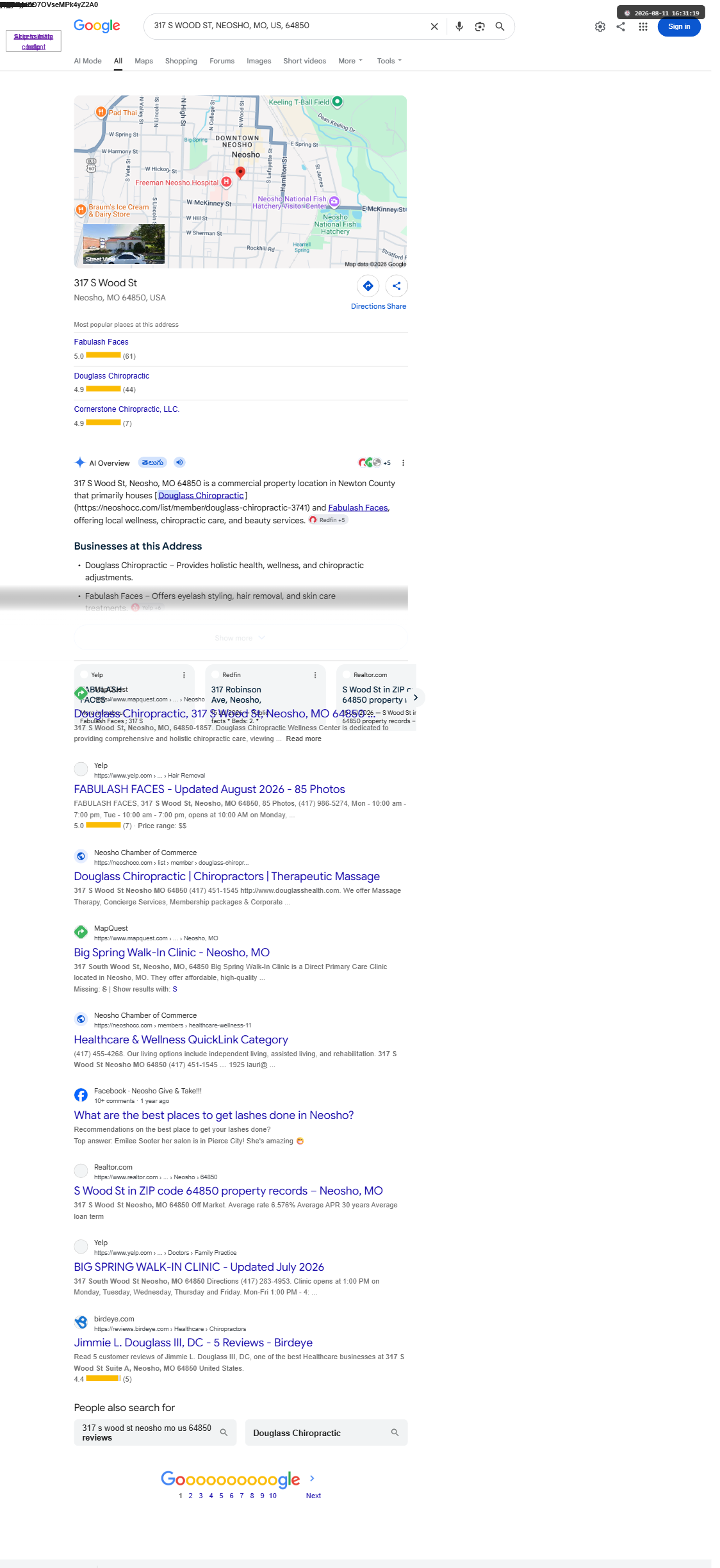The height and width of the screenshot is (1568, 720).
Task: Open 'What are the best places to get lashes' result
Action: 214,1115
